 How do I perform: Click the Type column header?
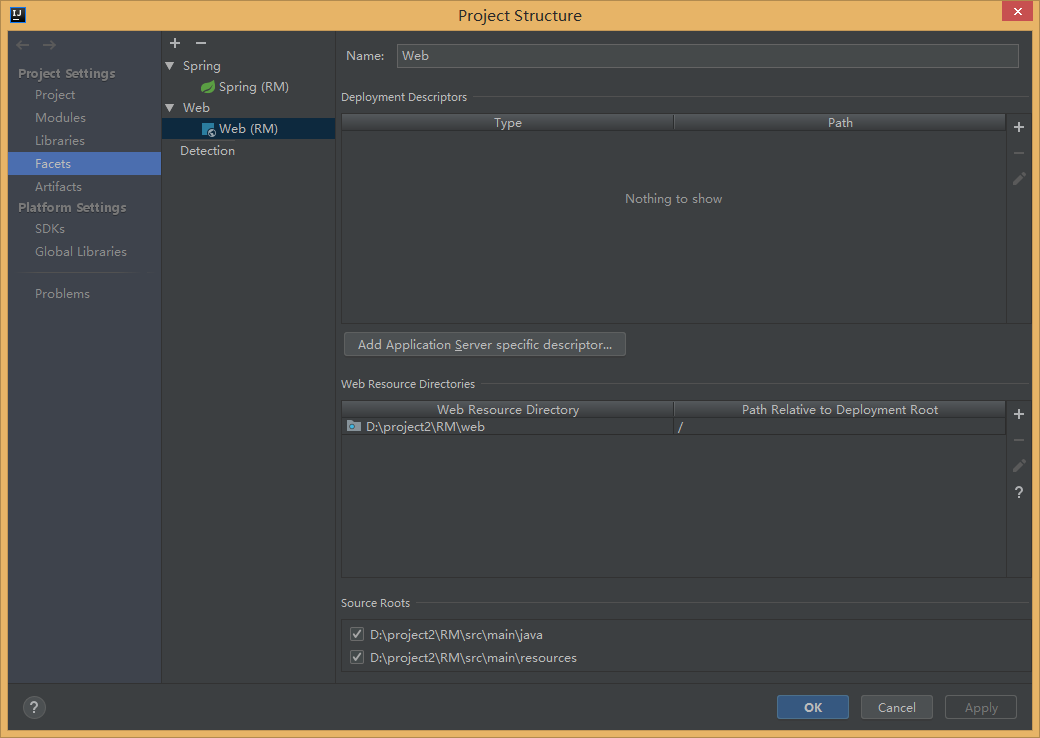click(508, 123)
